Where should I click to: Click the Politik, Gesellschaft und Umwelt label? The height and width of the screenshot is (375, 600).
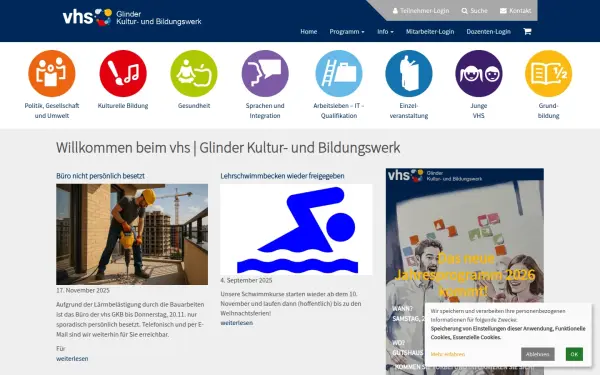[52, 111]
